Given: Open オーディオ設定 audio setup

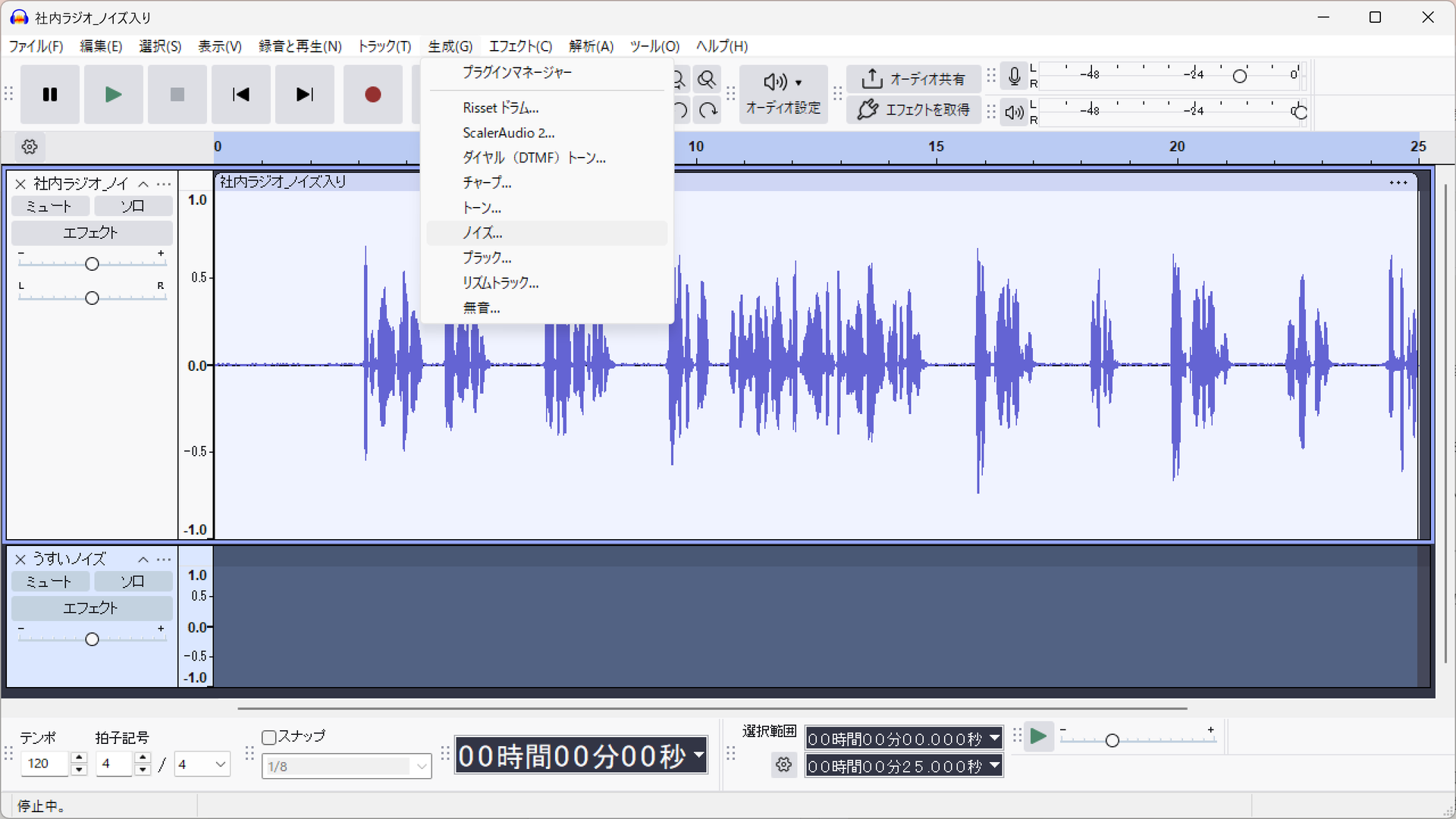Looking at the screenshot, I should click(783, 94).
